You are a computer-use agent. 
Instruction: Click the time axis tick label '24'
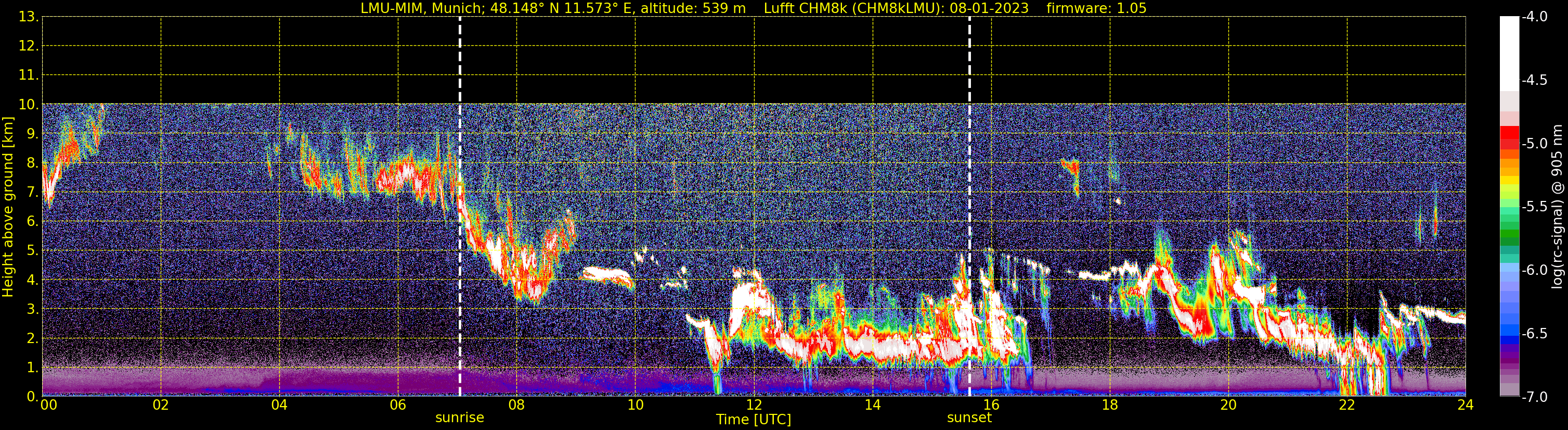[x=1466, y=405]
